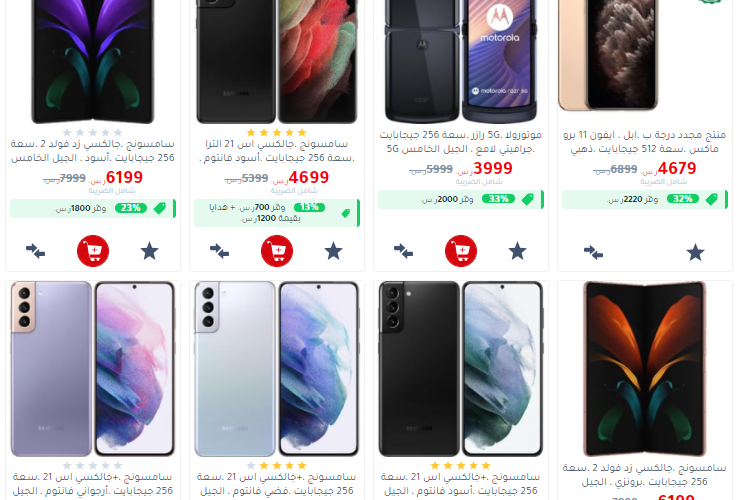Image resolution: width=741 pixels, height=500 pixels.
Task: Add Galaxy S21 Ultra to cart
Action: (x=277, y=251)
